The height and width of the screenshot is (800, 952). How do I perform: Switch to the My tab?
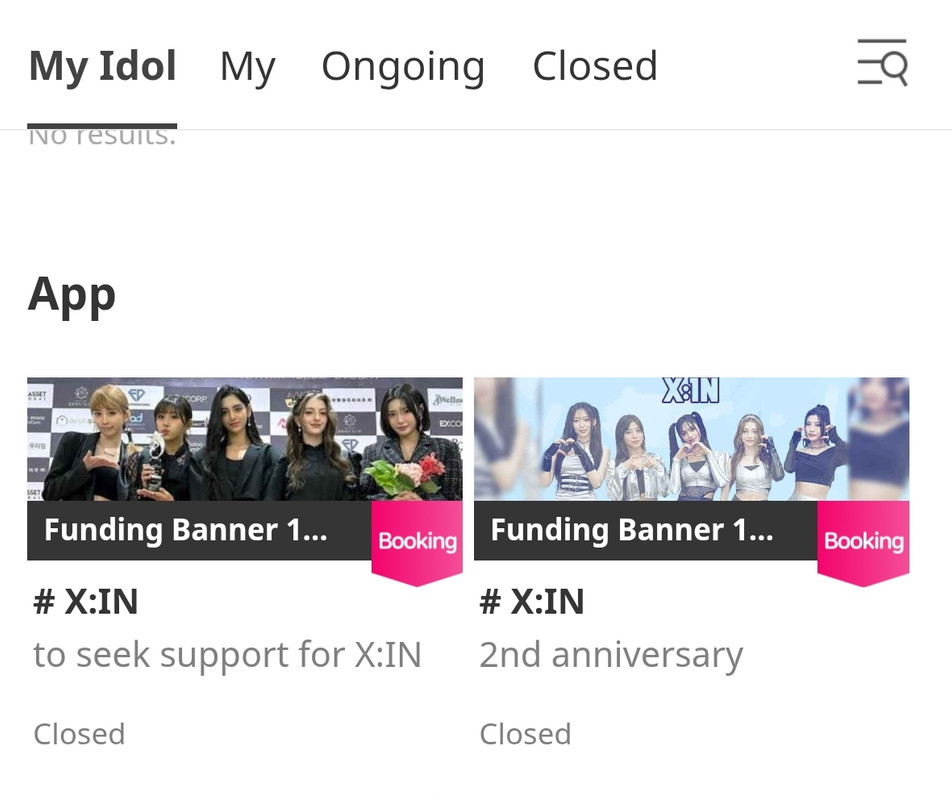click(x=248, y=67)
